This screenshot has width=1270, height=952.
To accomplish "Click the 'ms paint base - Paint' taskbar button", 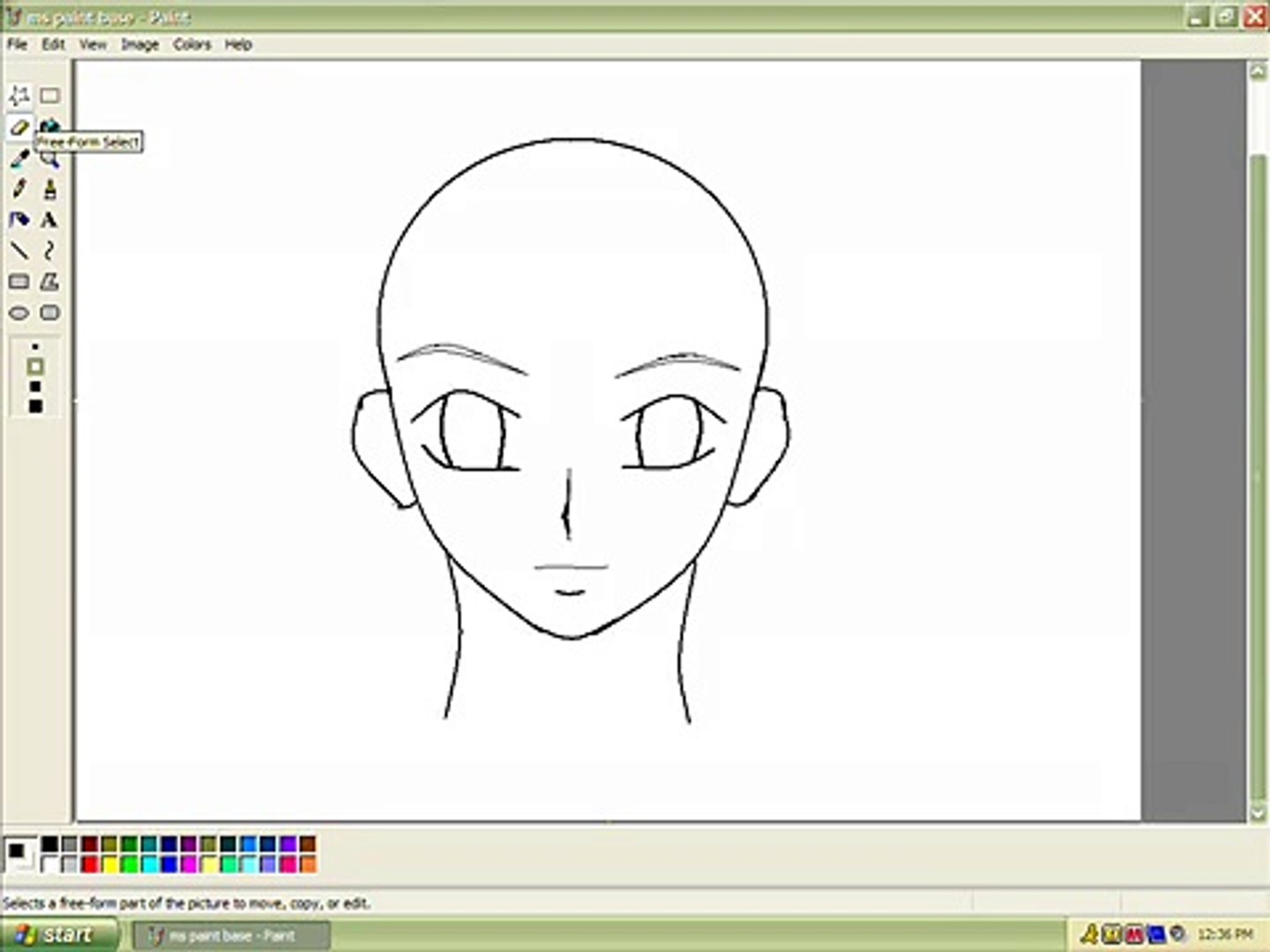I will 231,935.
